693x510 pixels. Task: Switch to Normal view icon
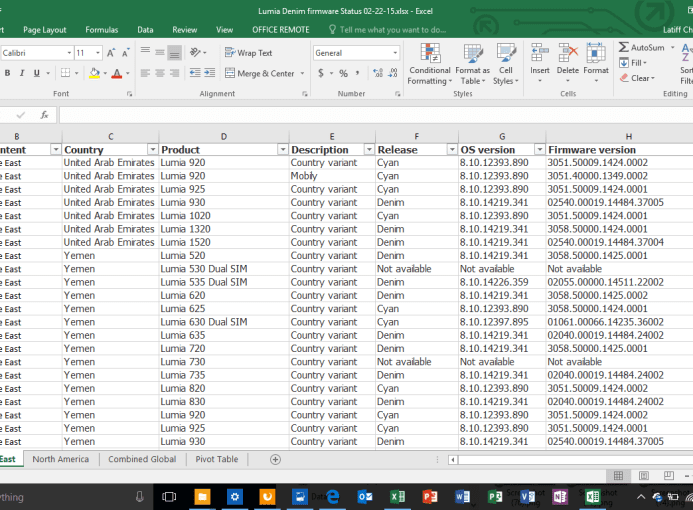(618, 476)
